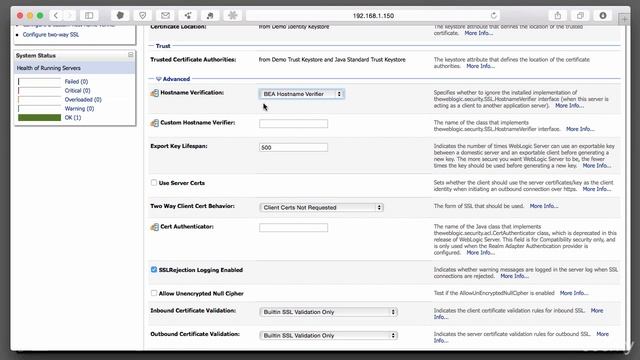Viewport: 640px width, 360px height.
Task: Click the snowflake-shaped toolbar icon
Action: 233,16
